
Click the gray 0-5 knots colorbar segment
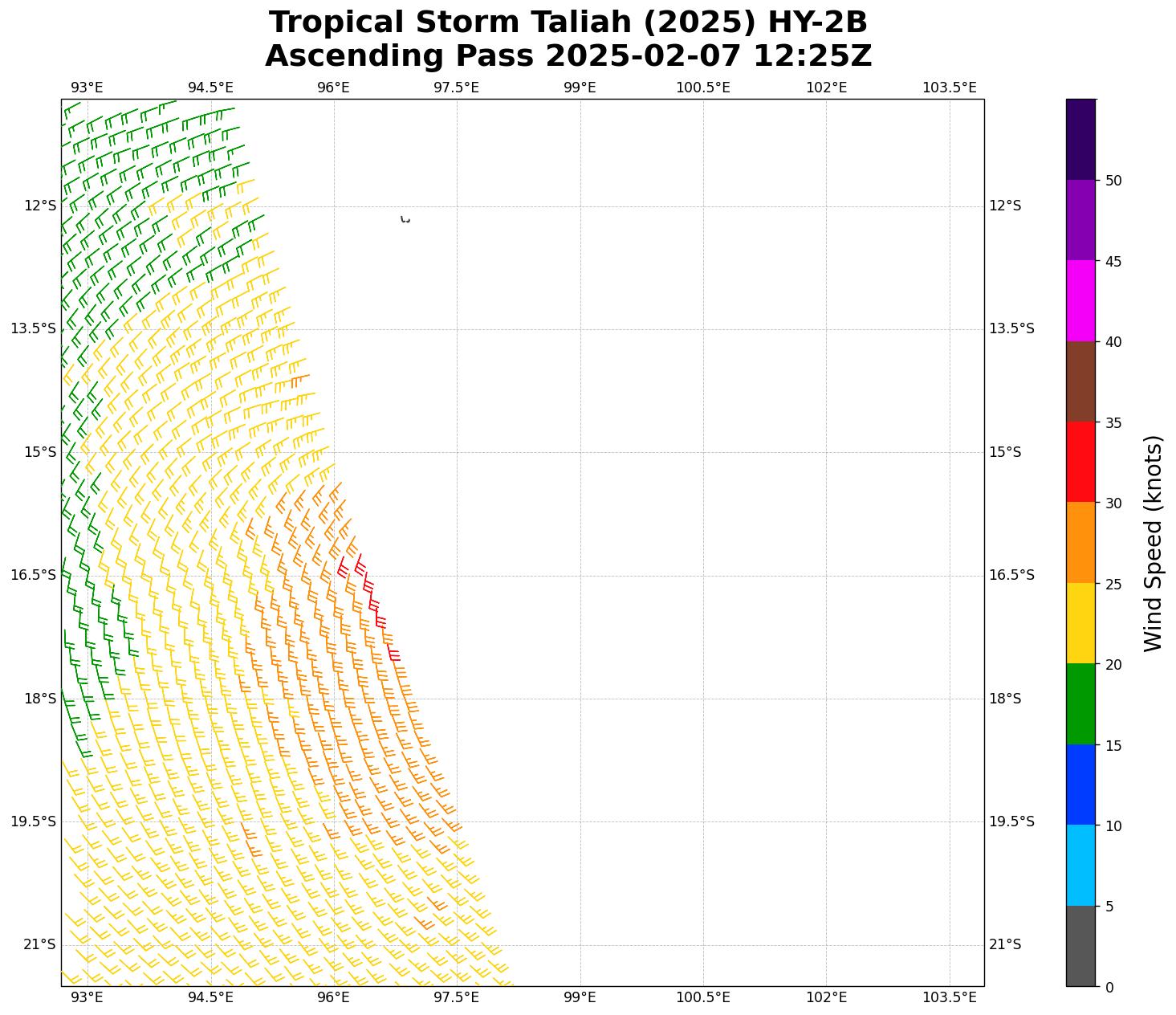[1080, 946]
